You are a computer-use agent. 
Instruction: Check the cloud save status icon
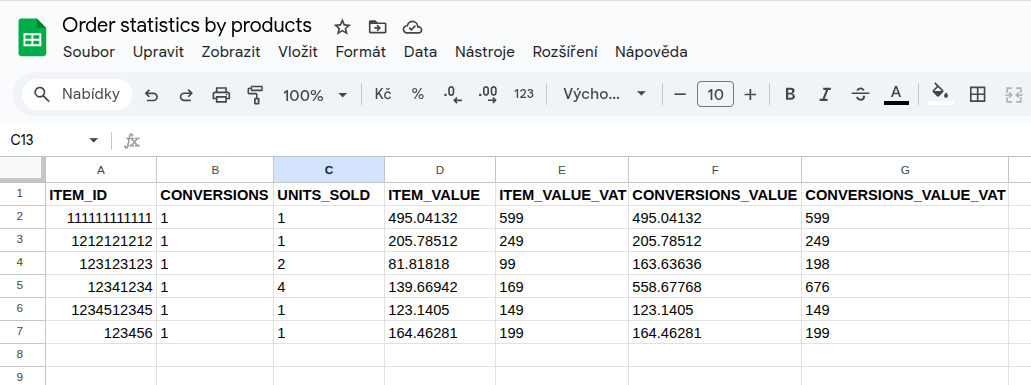(x=412, y=27)
